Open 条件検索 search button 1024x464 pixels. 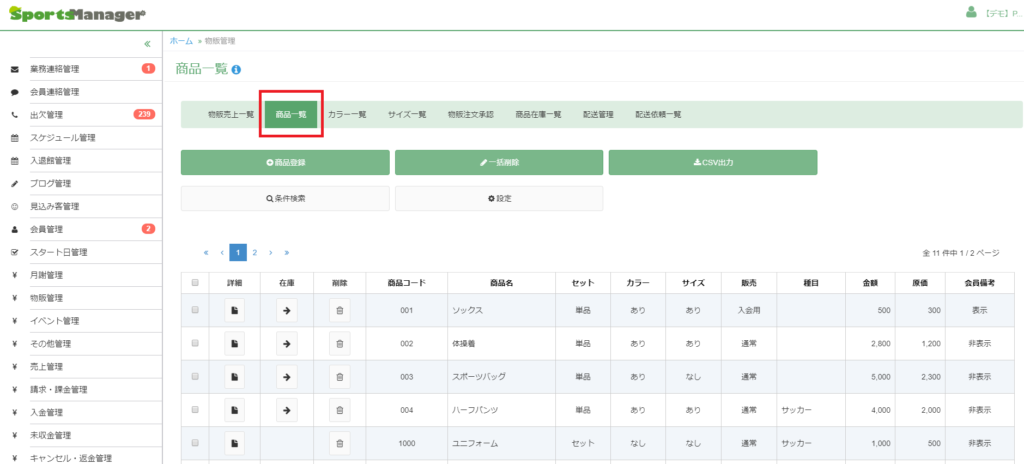(285, 199)
